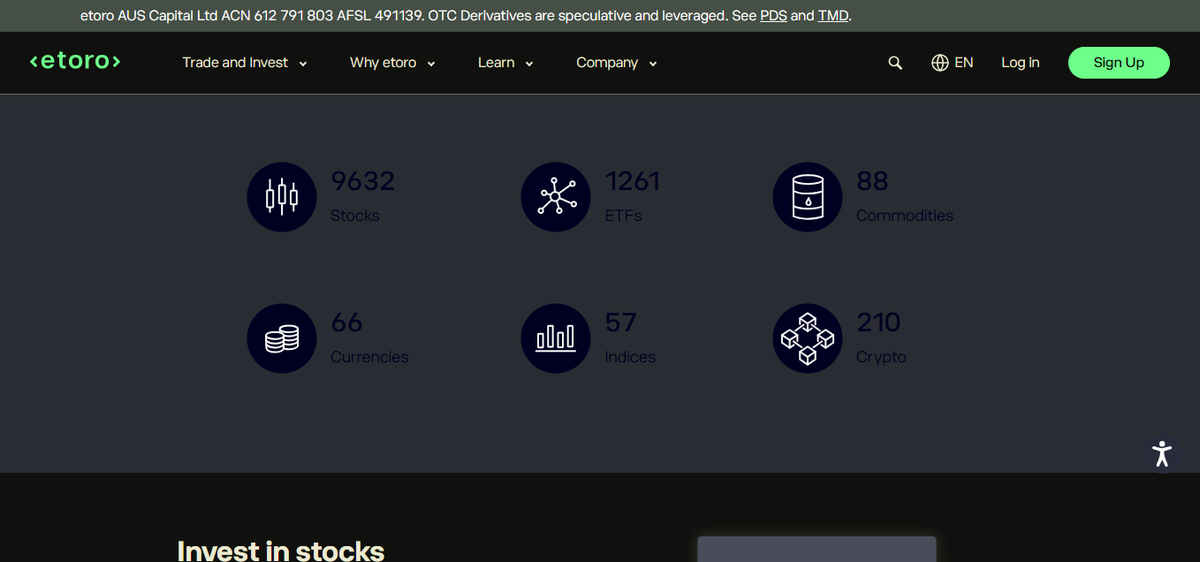Viewport: 1200px width, 562px height.
Task: Select the EN language label
Action: [964, 62]
